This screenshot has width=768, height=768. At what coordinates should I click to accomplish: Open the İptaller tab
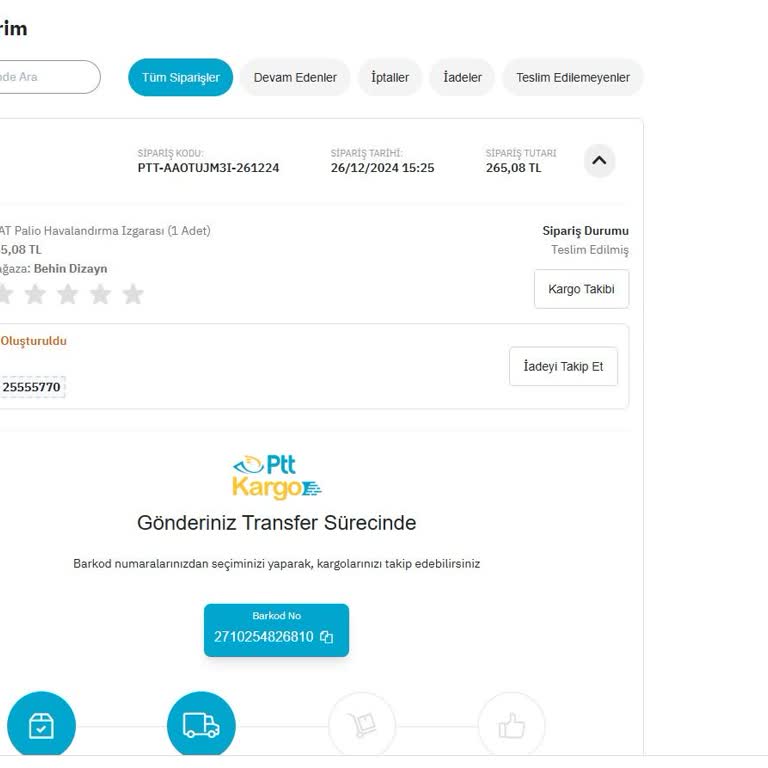click(390, 77)
